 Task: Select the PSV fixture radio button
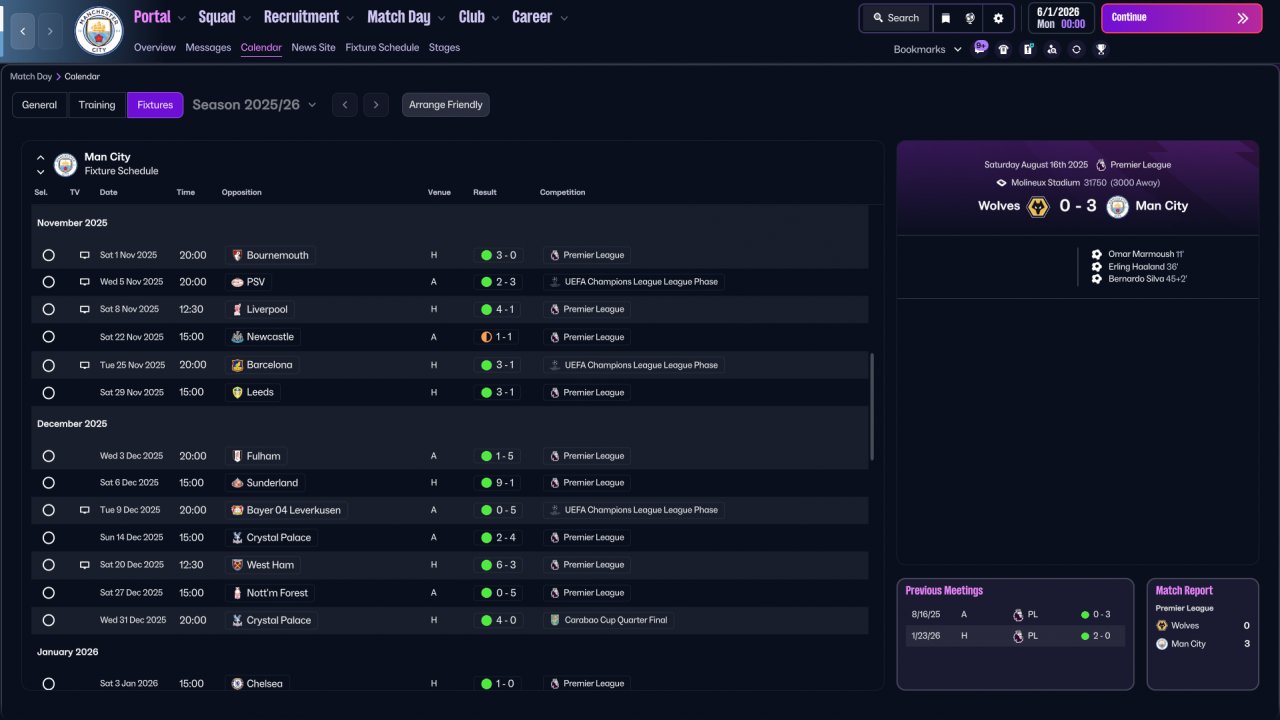pos(48,282)
